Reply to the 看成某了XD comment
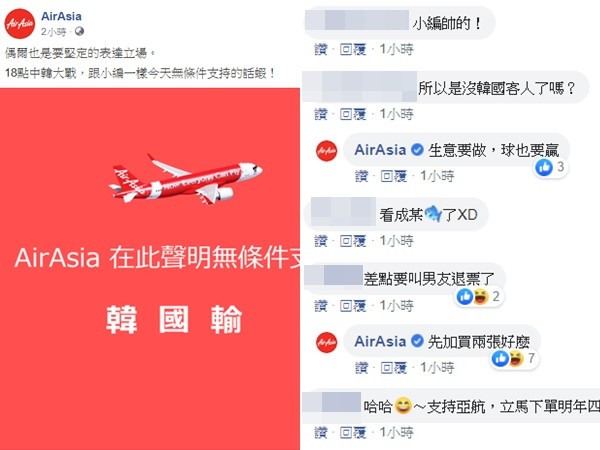The width and height of the screenshot is (600, 450). (353, 241)
